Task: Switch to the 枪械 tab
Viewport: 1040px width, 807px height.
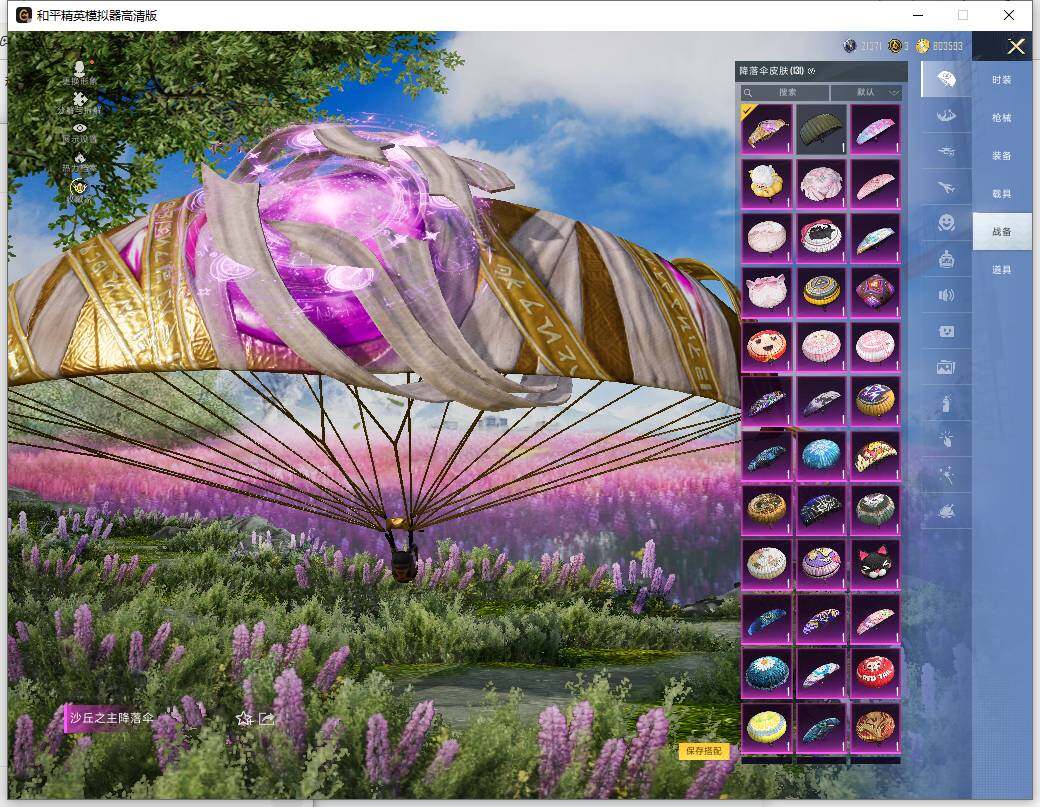Action: (x=1002, y=118)
